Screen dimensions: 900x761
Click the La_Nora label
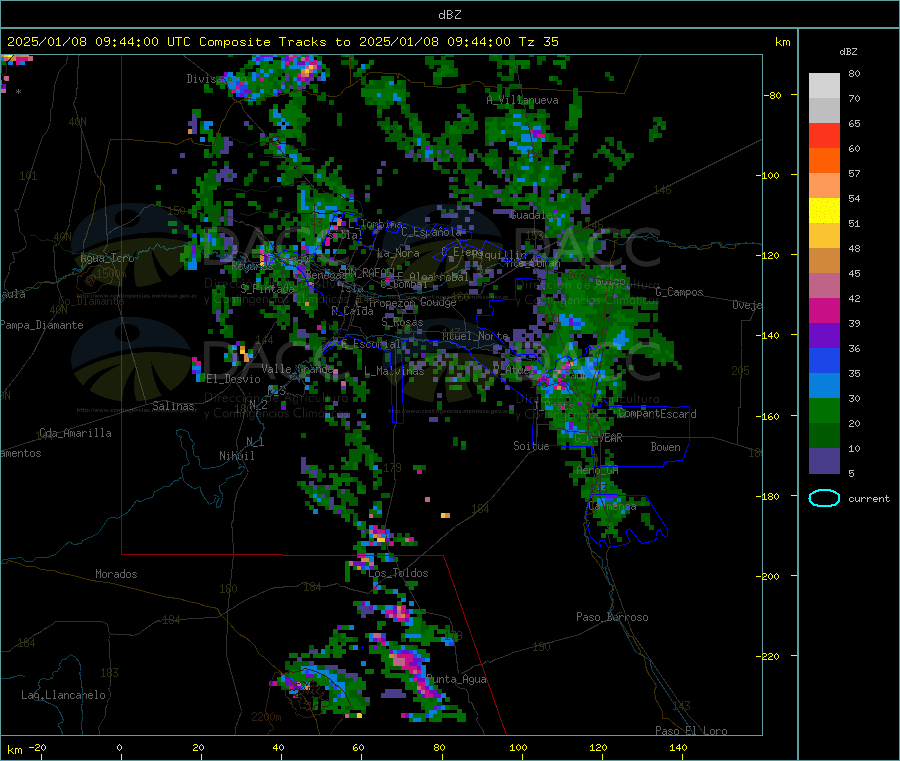[398, 253]
